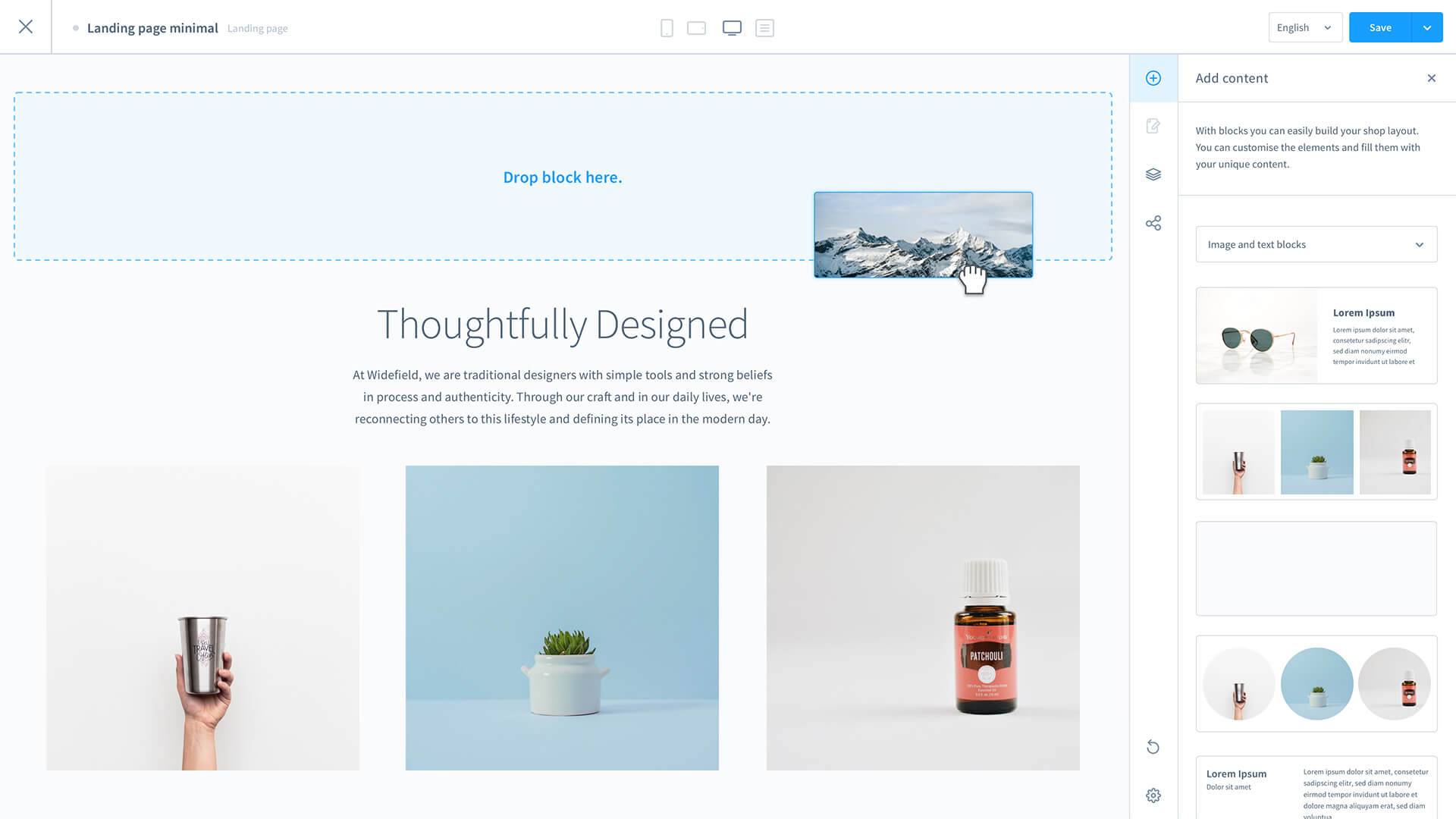Select the Edit/pencil icon in sidebar
The height and width of the screenshot is (819, 1456).
pyautogui.click(x=1153, y=126)
